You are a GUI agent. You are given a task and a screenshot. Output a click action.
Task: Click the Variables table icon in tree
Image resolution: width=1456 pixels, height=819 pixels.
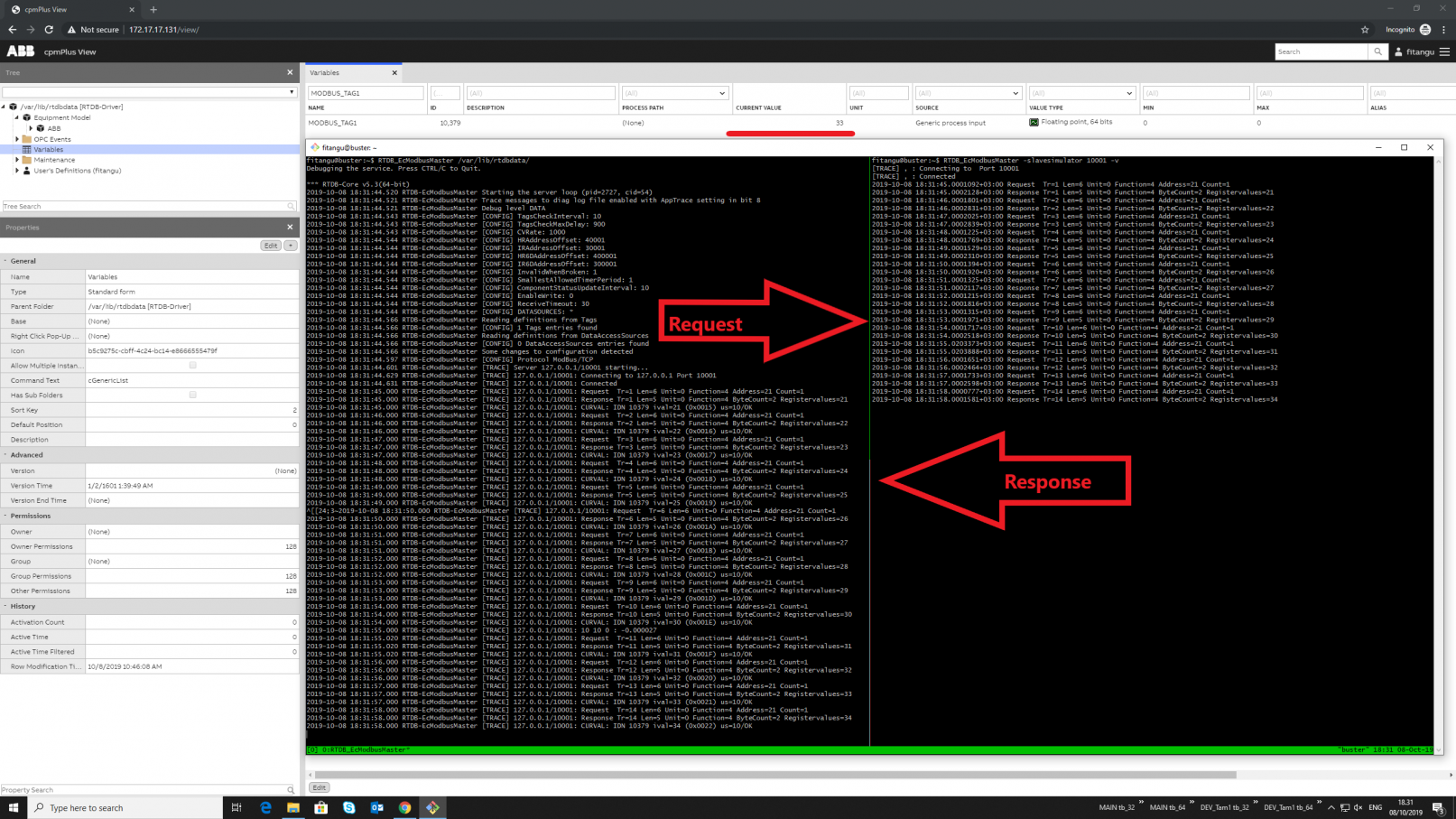(26, 150)
